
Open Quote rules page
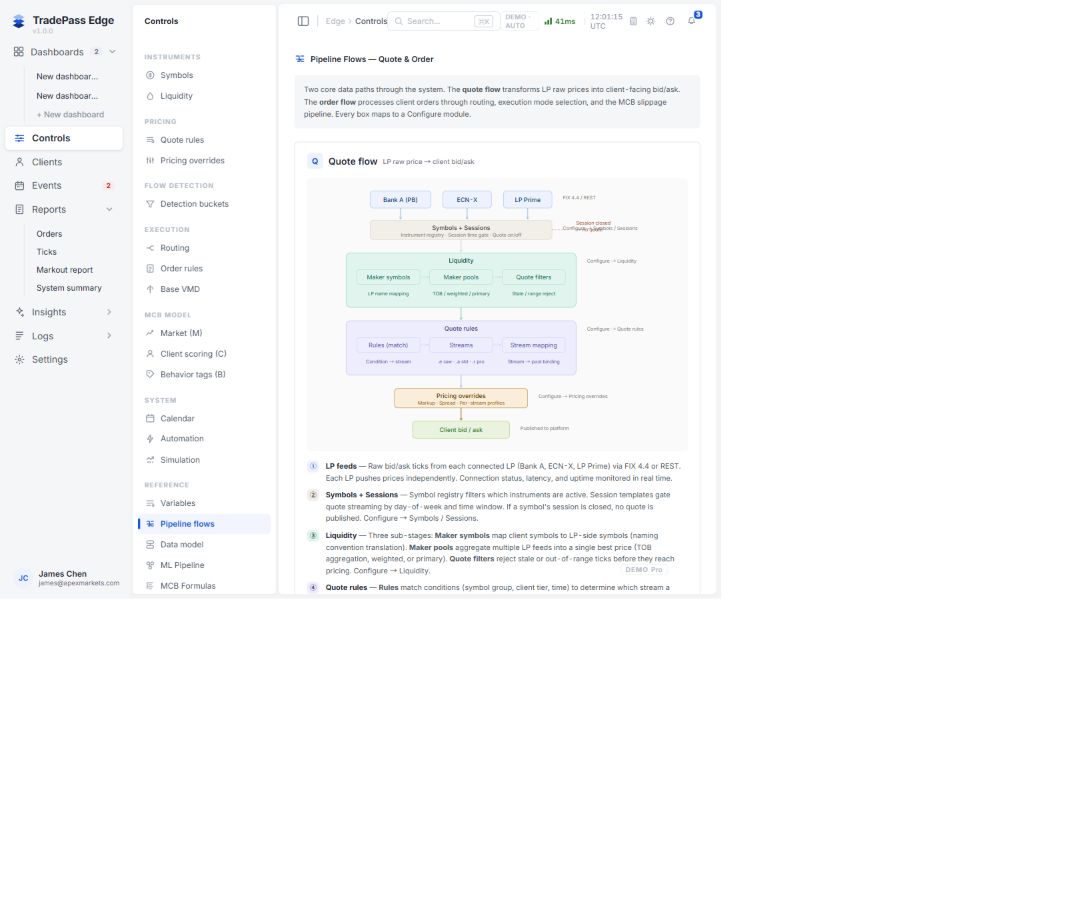coord(204,140)
